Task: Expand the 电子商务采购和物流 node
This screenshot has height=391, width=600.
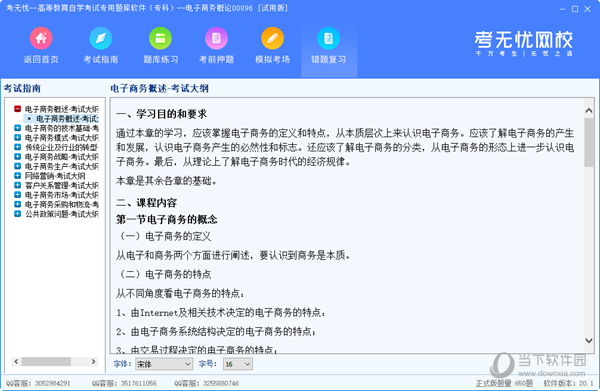Action: (x=17, y=205)
